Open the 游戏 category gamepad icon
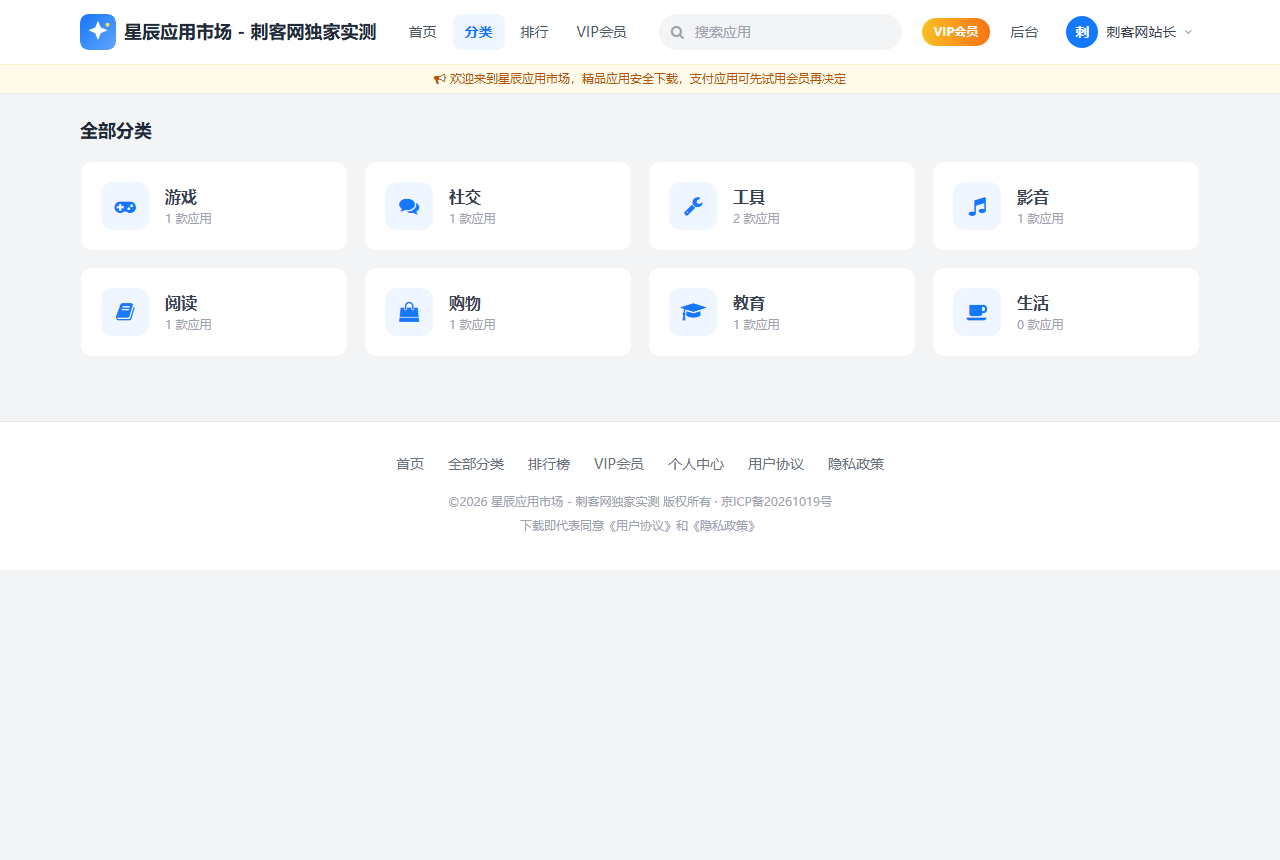1280x860 pixels. coord(125,206)
